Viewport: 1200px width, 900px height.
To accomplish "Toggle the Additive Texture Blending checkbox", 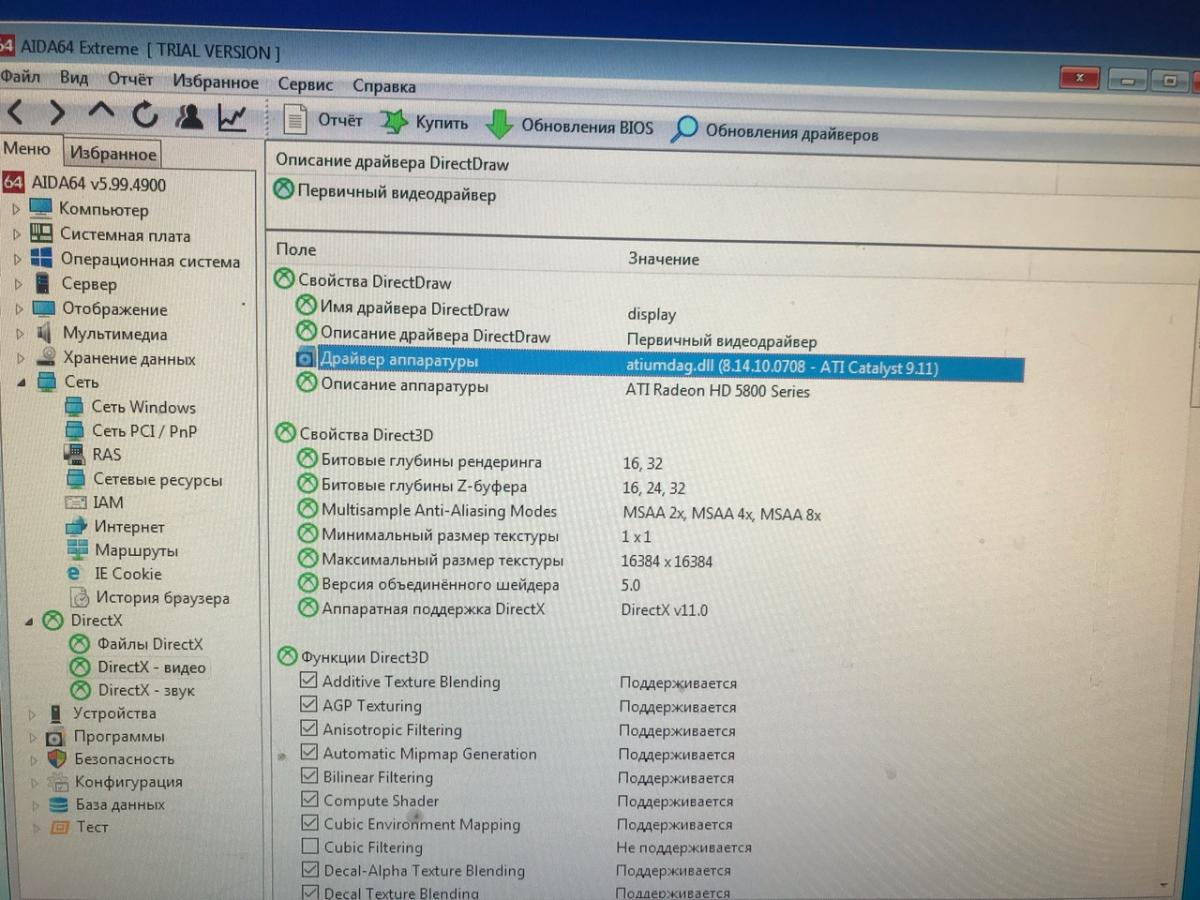I will click(308, 680).
